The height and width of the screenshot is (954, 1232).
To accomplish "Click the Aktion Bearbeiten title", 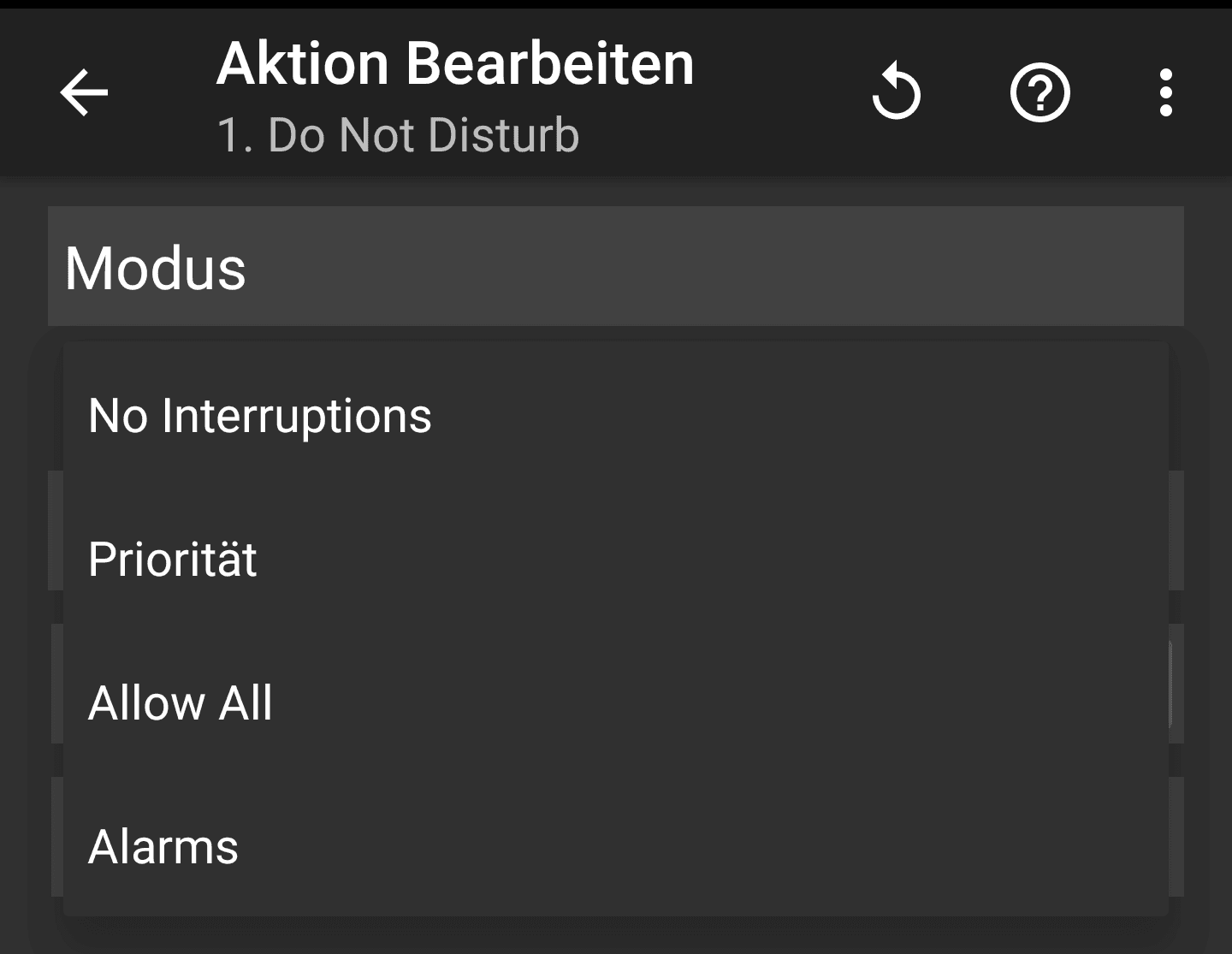I will pos(455,64).
